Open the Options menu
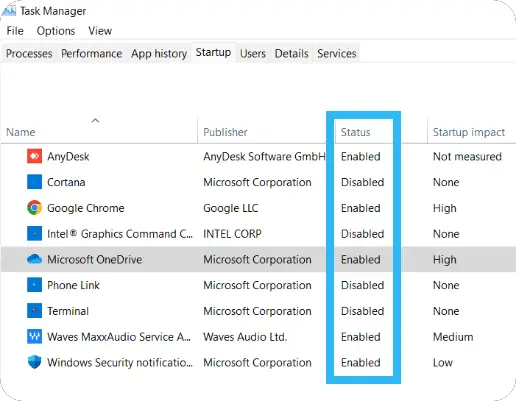This screenshot has width=516, height=401. coord(56,31)
